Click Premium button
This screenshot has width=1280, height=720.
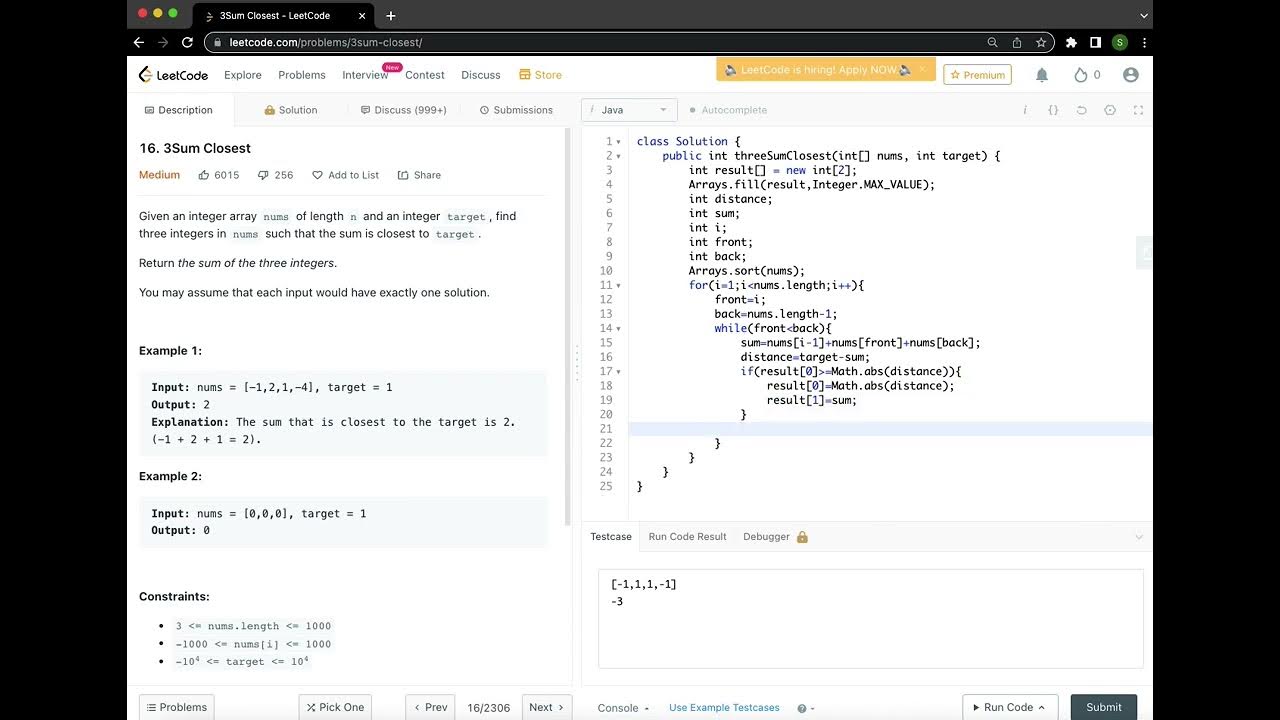978,75
